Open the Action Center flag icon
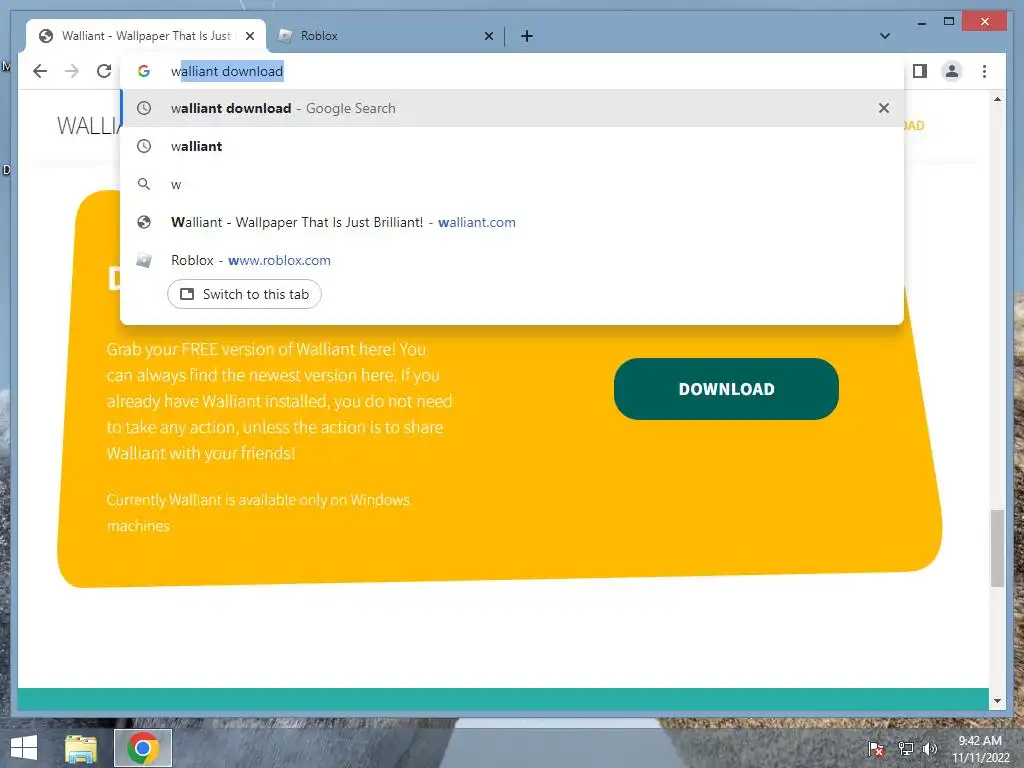The height and width of the screenshot is (768, 1024). coord(876,748)
